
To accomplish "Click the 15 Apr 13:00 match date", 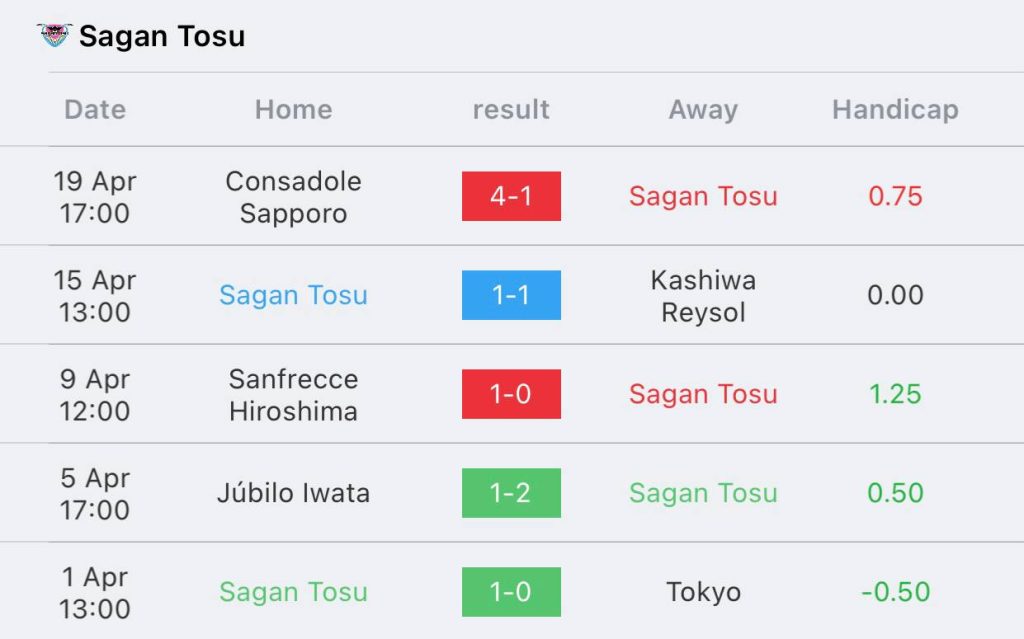I will coord(93,296).
